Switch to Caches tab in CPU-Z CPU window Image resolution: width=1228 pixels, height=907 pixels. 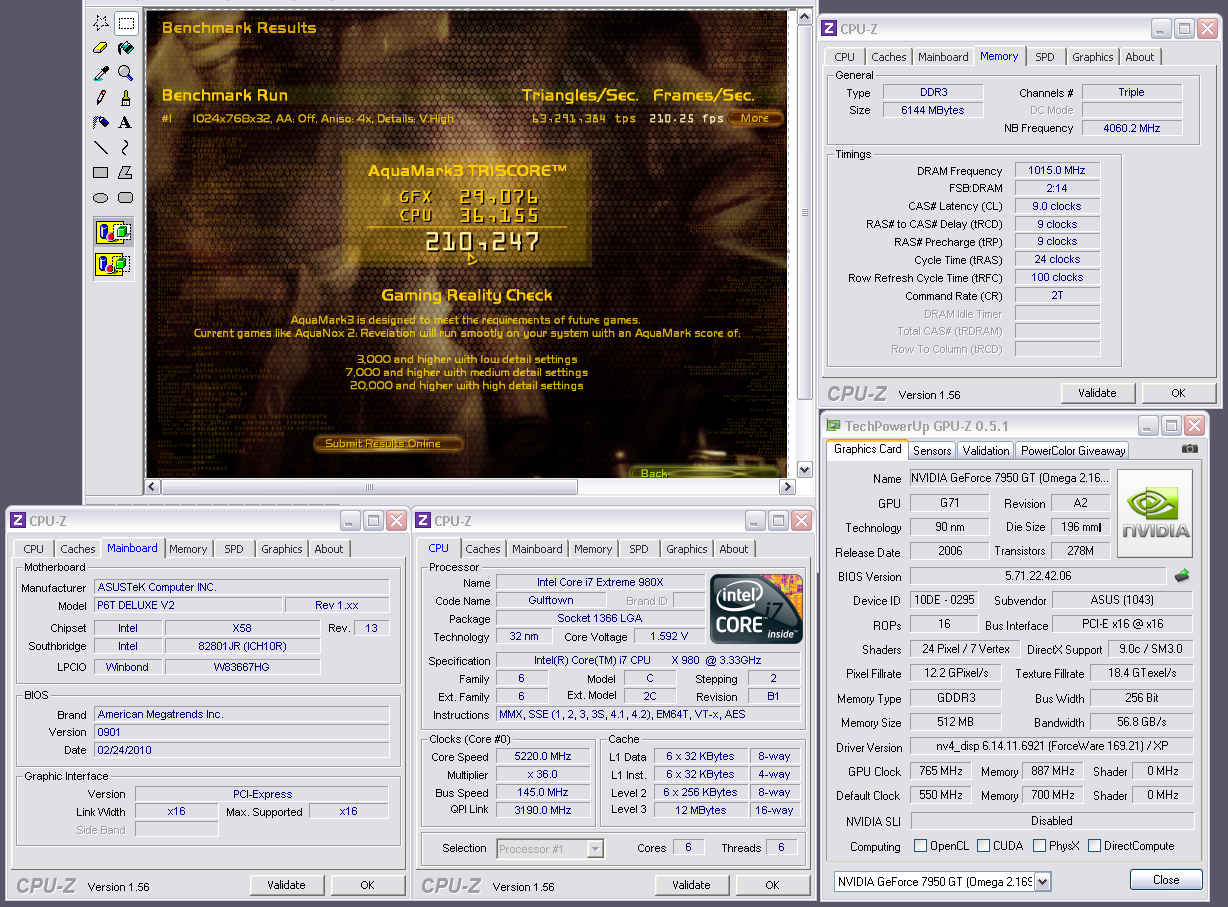(x=483, y=549)
